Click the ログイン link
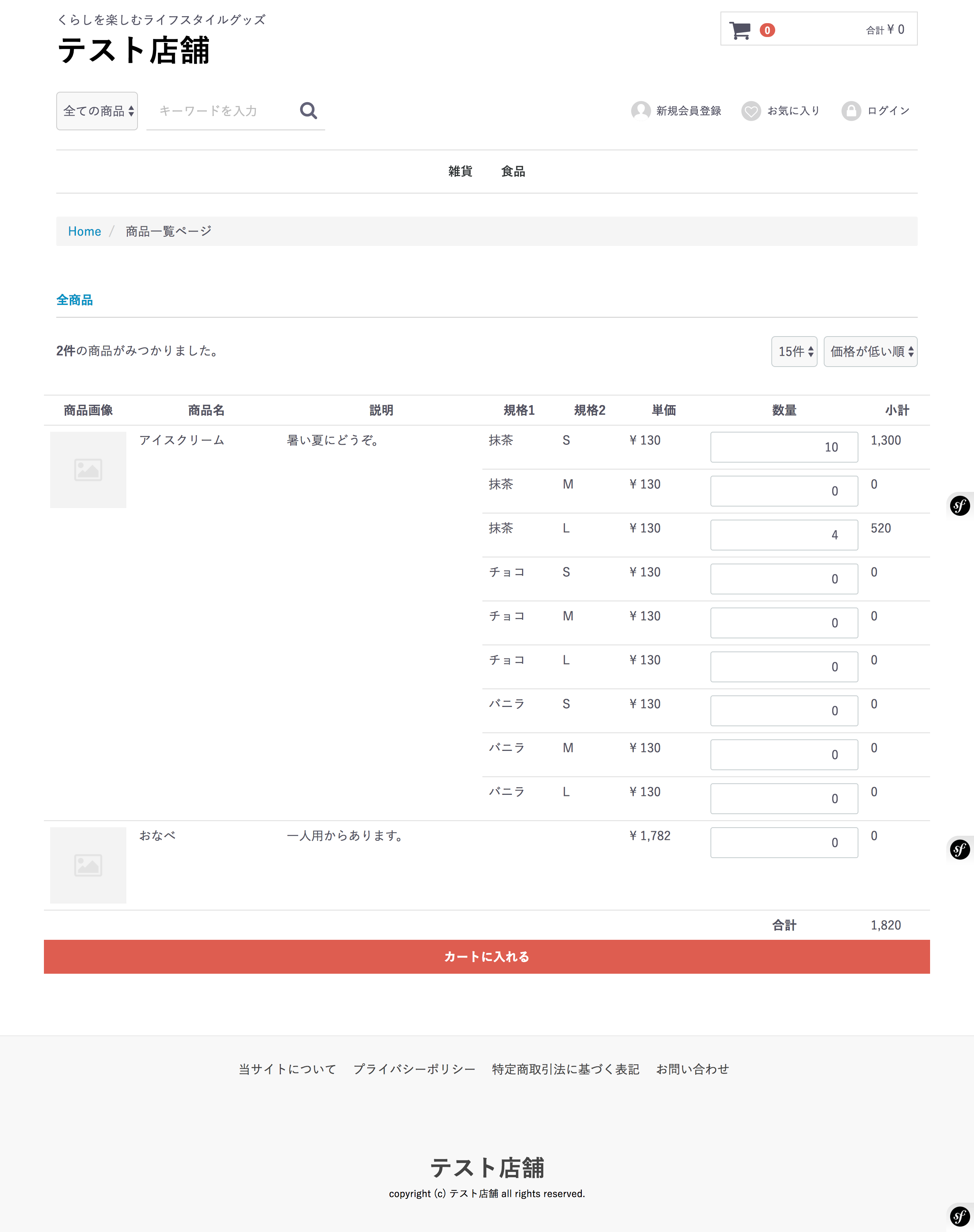The width and height of the screenshot is (974, 1232). (888, 111)
